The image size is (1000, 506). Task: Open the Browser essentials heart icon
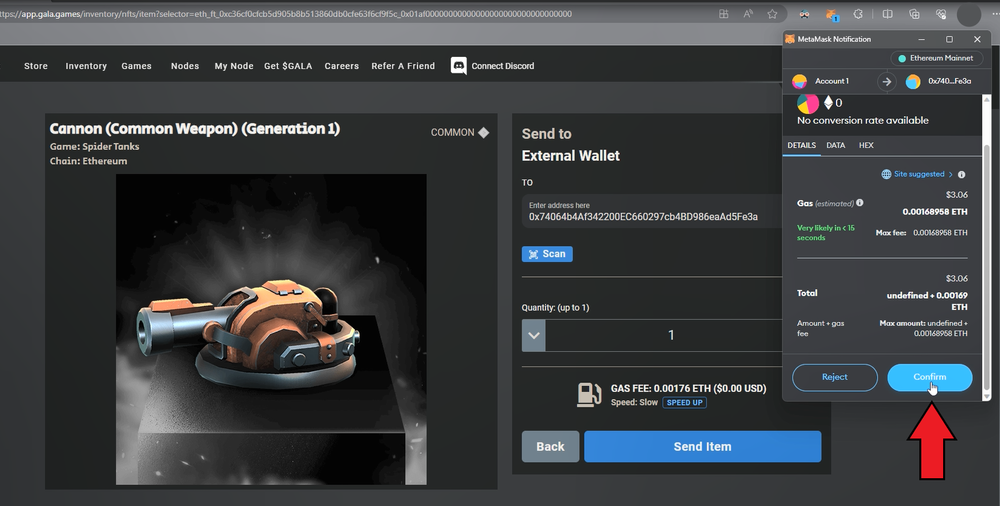coord(941,13)
